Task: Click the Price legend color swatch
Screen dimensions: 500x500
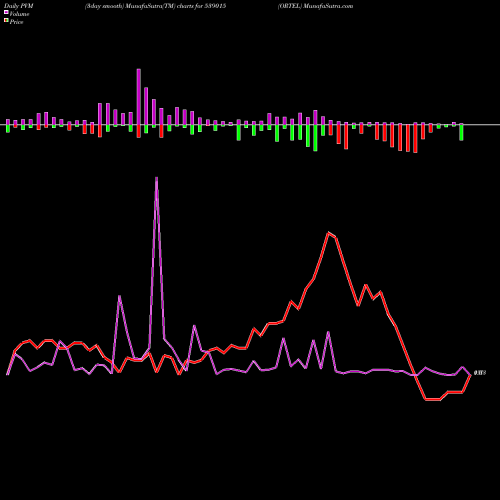Action: tap(6, 21)
